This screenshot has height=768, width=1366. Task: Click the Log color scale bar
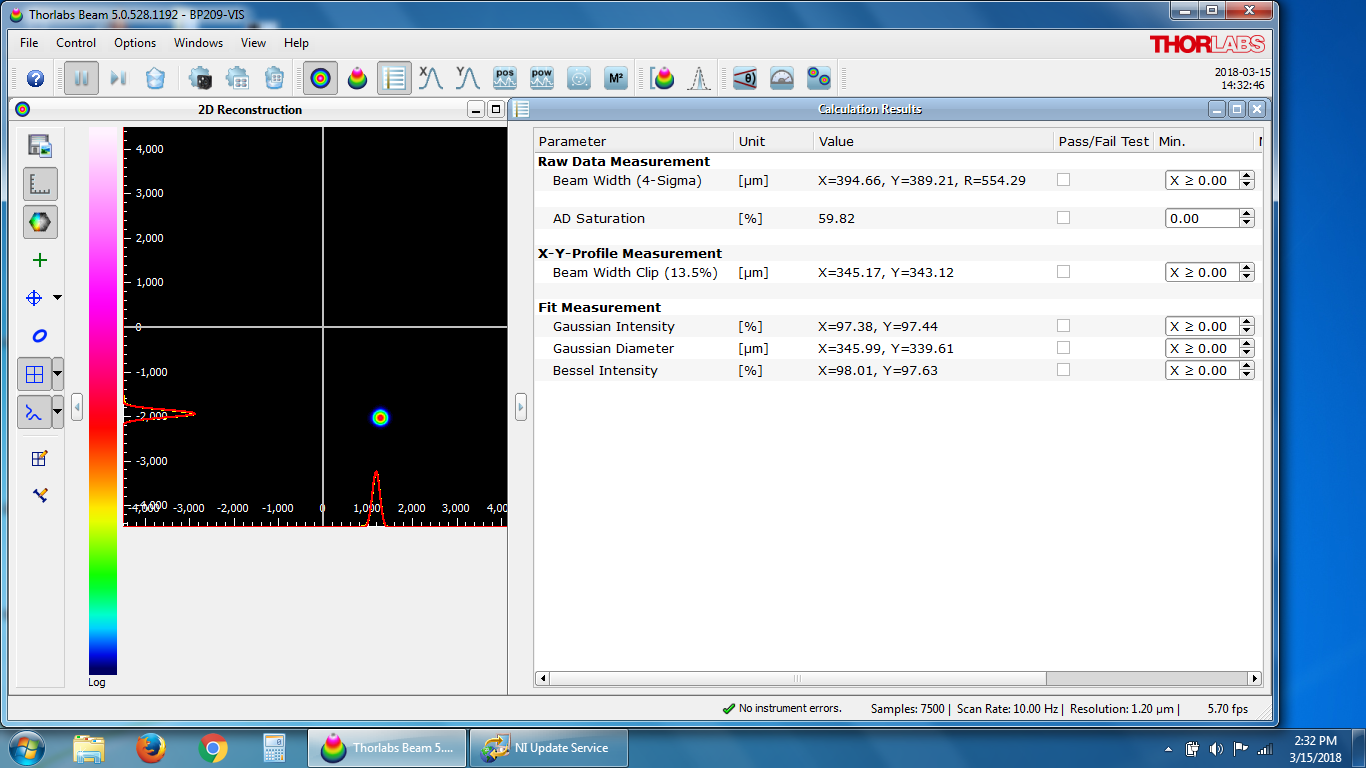pyautogui.click(x=102, y=401)
